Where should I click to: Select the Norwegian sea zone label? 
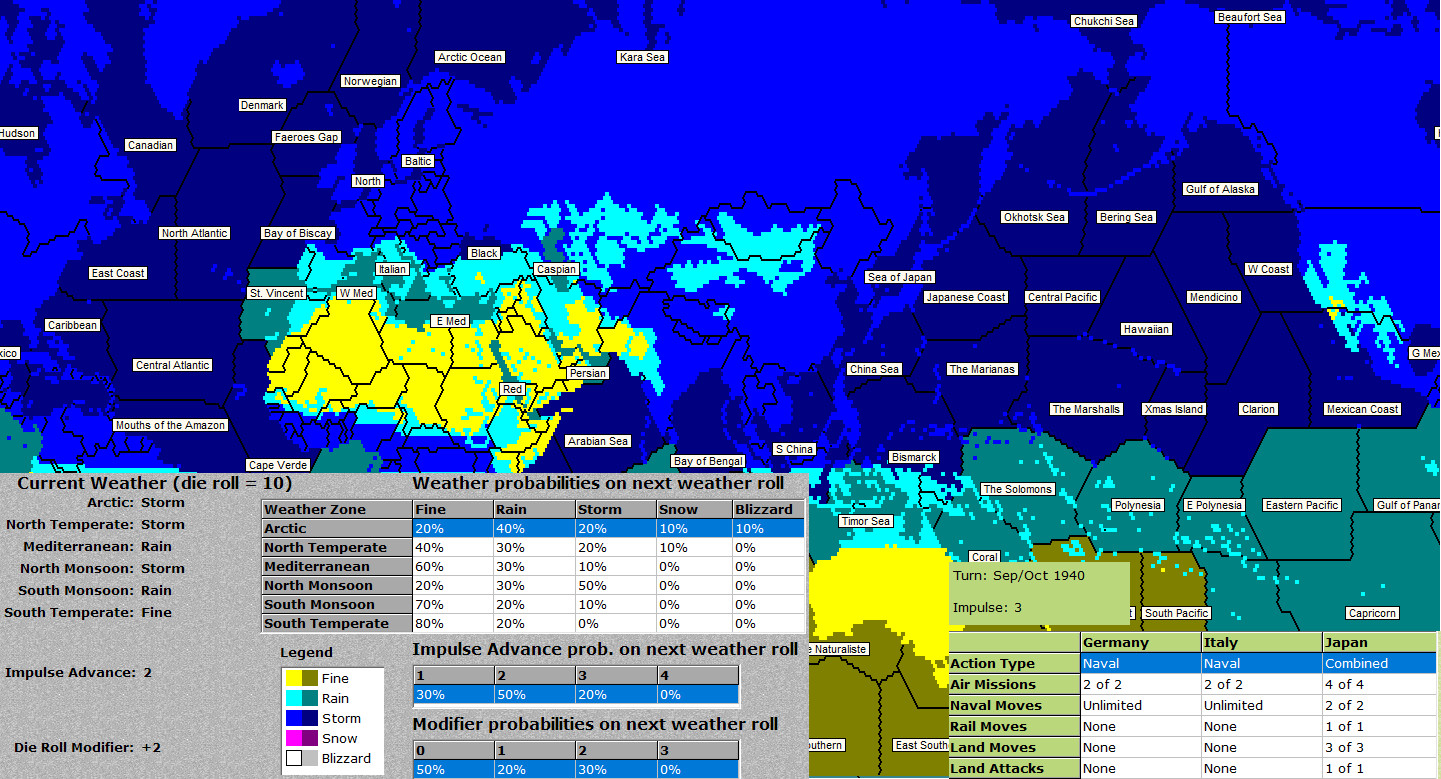tap(370, 81)
